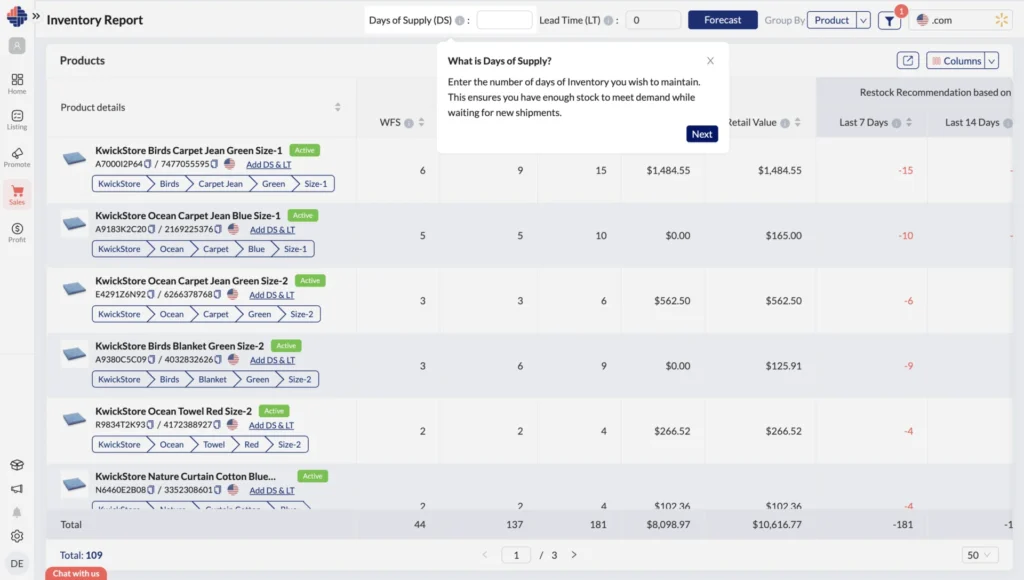The height and width of the screenshot is (580, 1024).
Task: Click Ocean Towel Red product thumbnail
Action: pos(74,419)
